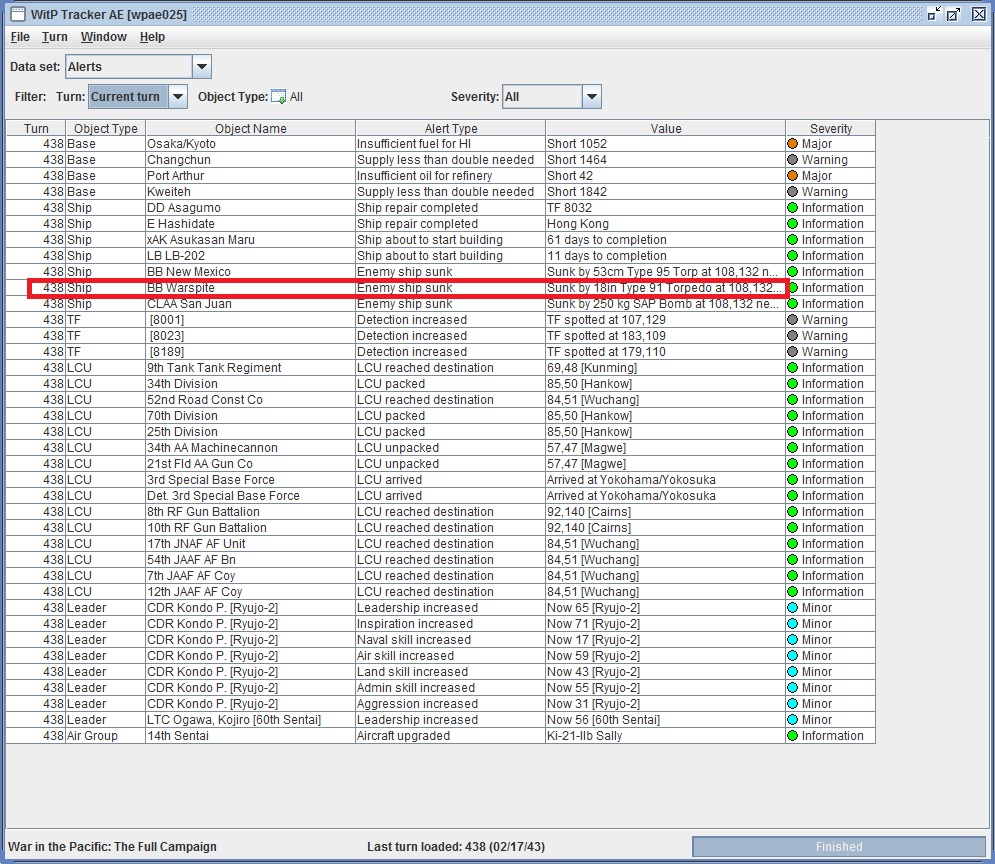
Task: Select the E Hashidate ship entry
Action: point(181,224)
